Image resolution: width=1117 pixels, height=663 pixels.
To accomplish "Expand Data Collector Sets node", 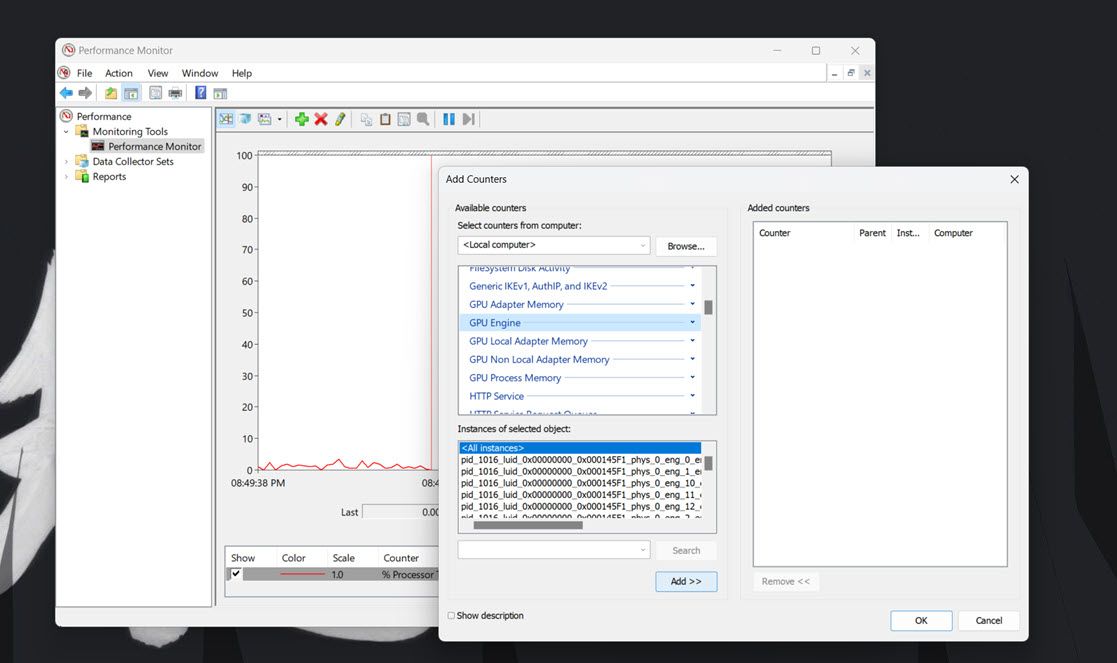I will tap(66, 162).
